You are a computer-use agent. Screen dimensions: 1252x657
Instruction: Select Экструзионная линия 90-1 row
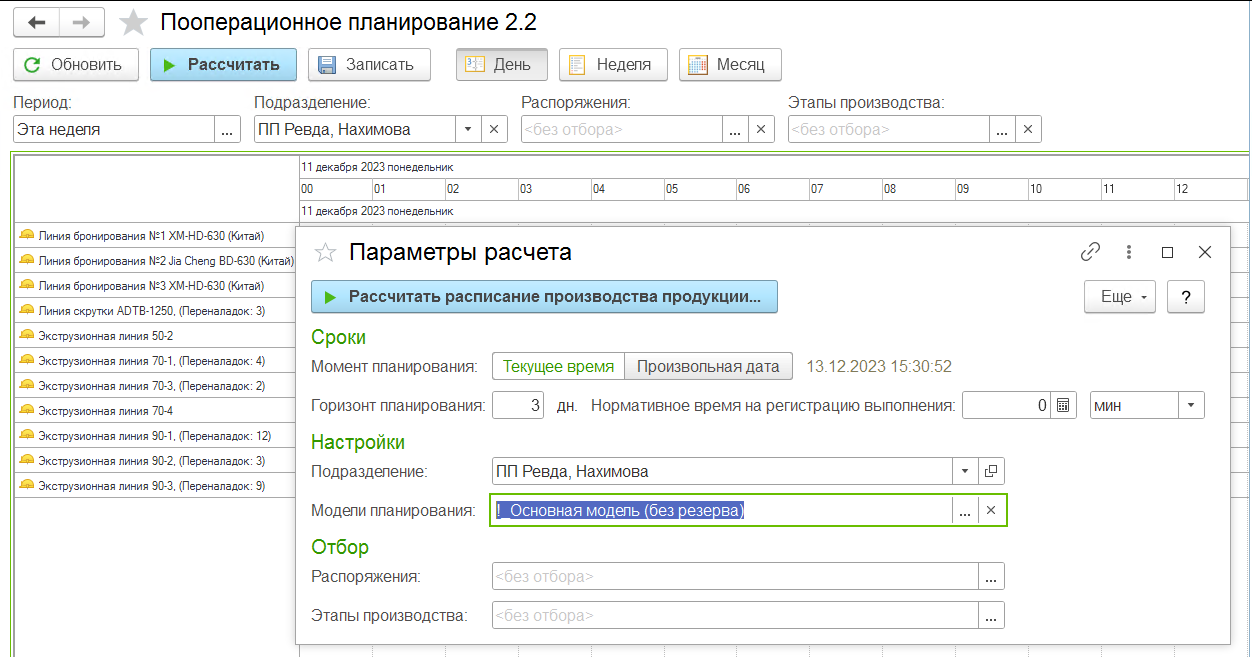tap(156, 436)
